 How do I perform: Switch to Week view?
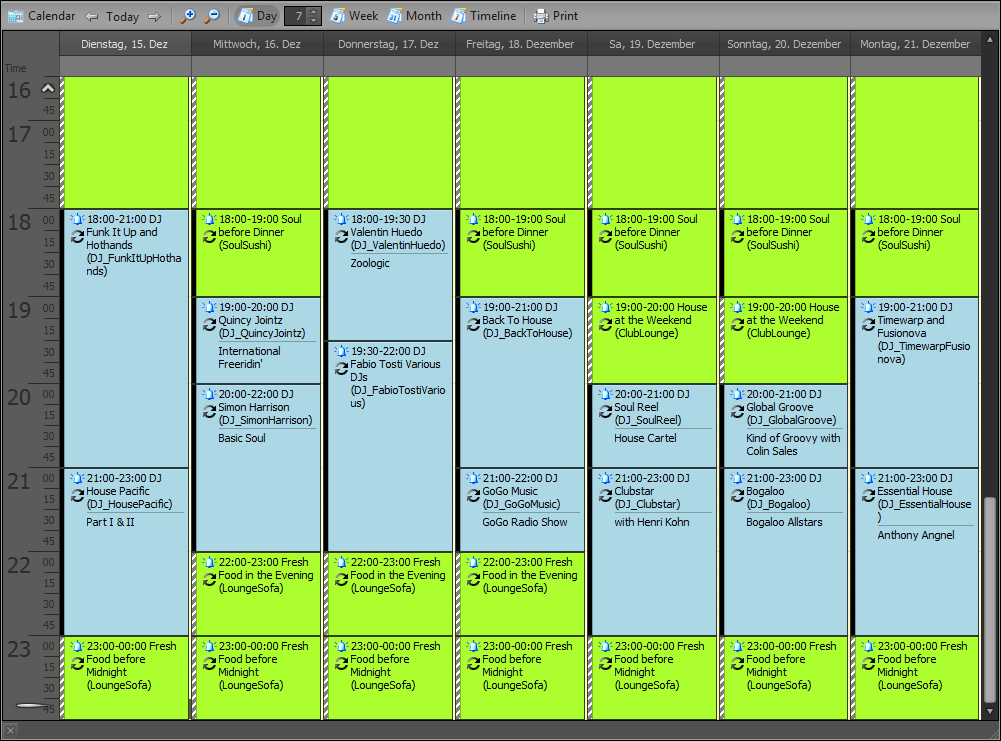tap(354, 16)
